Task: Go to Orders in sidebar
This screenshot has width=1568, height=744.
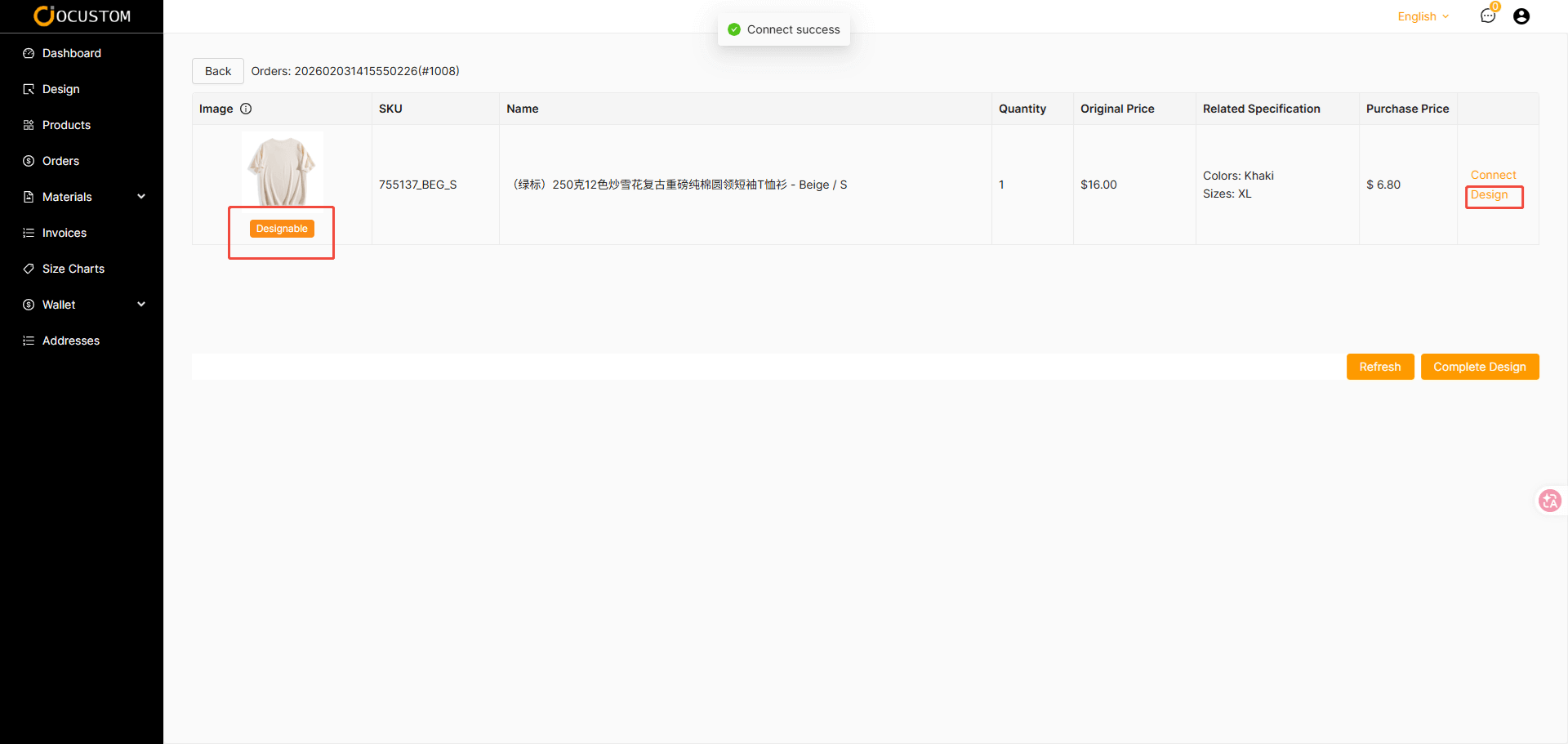Action: pos(60,161)
